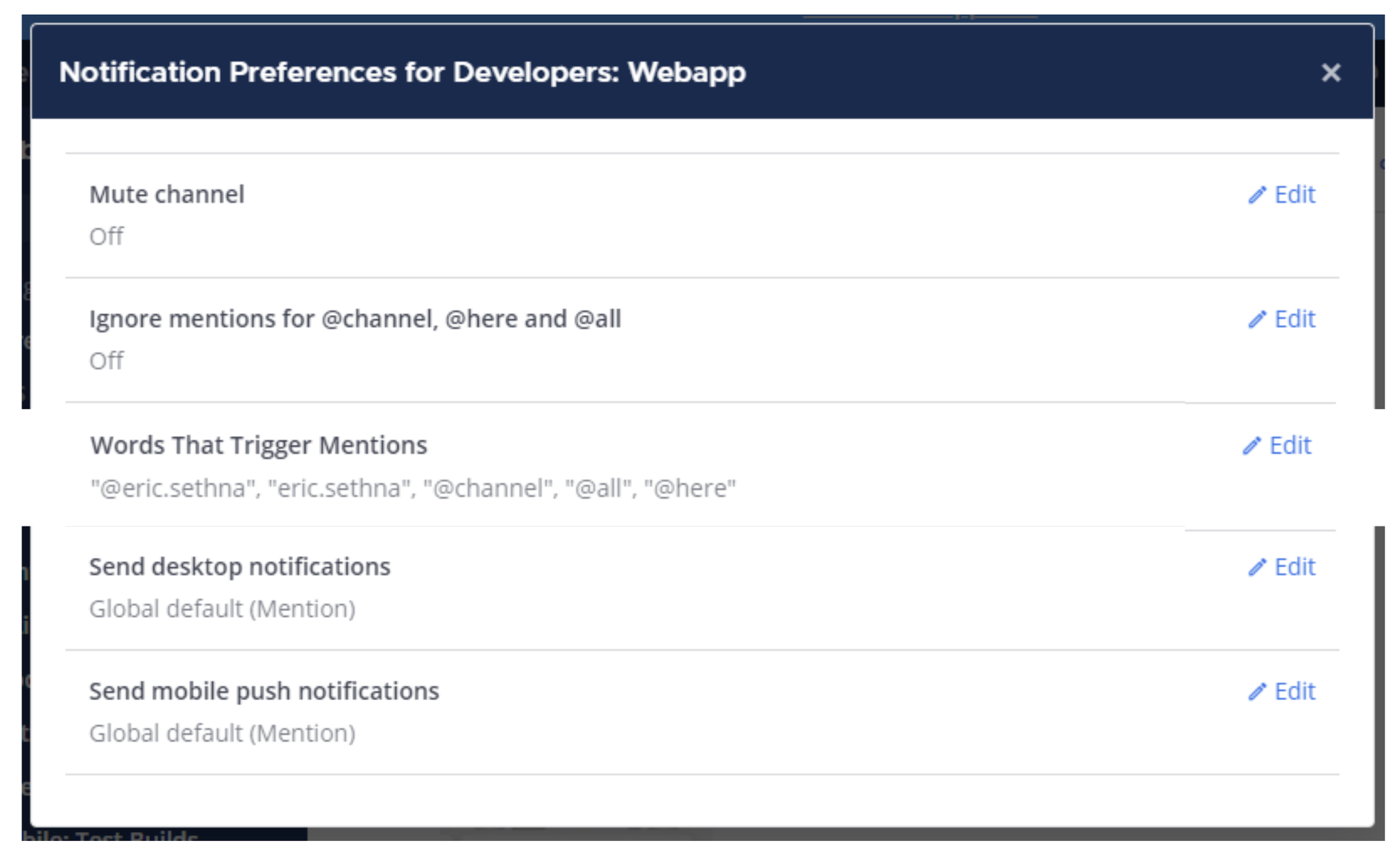Image resolution: width=1400 pixels, height=863 pixels.
Task: Select the trigger word "@here"
Action: click(x=689, y=489)
